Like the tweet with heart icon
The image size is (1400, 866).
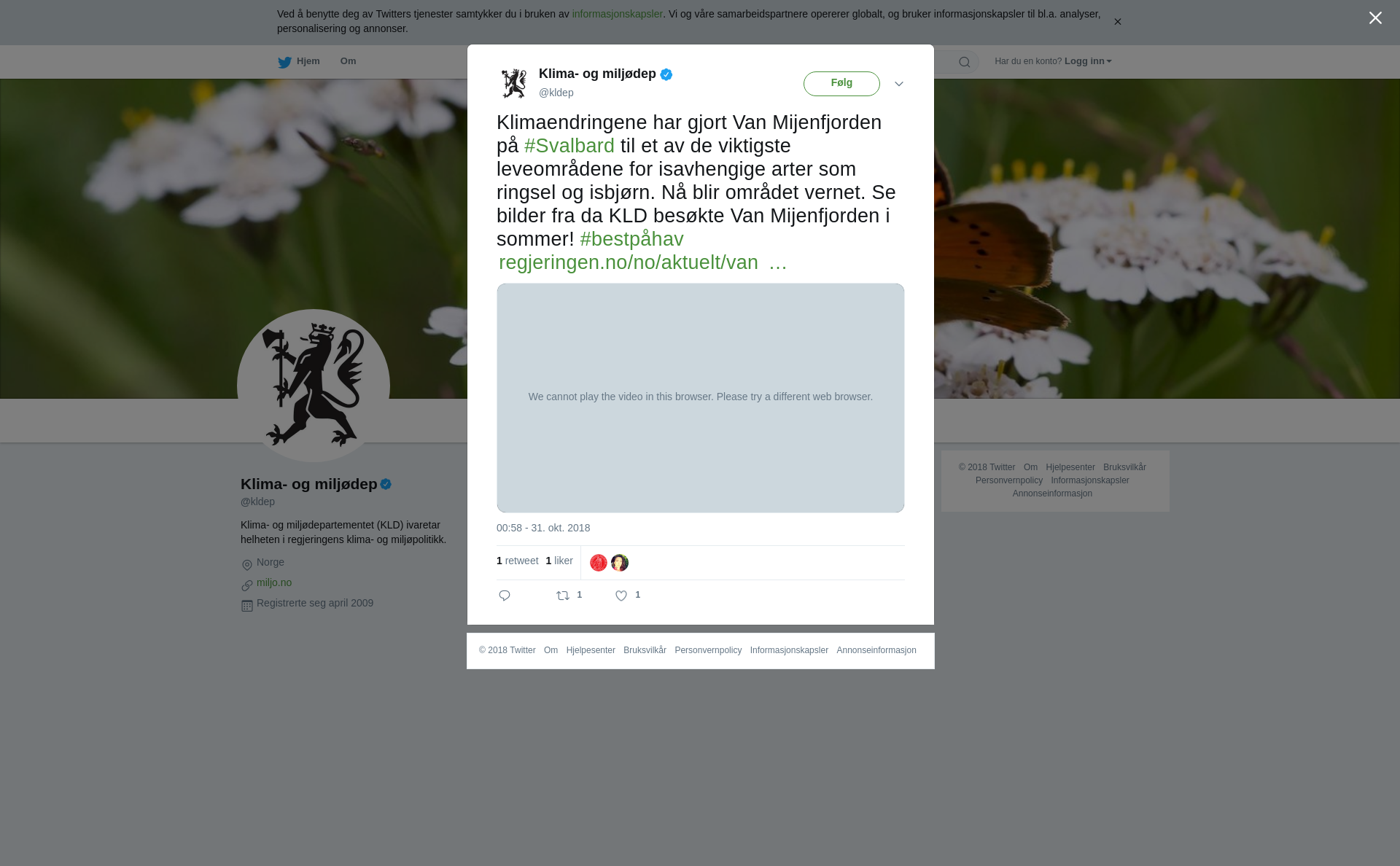621,596
